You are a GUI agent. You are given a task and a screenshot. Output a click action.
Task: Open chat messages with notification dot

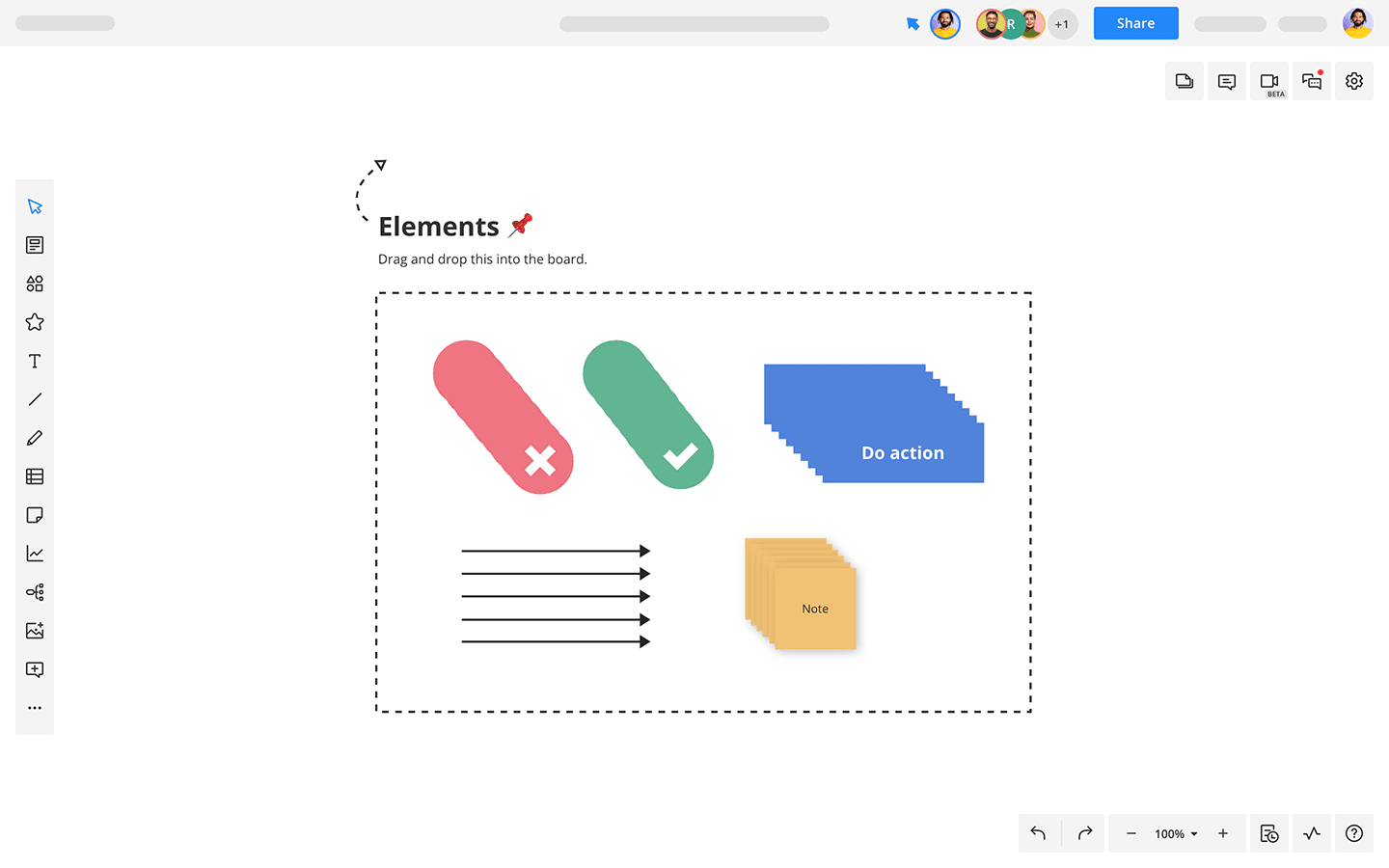1312,81
